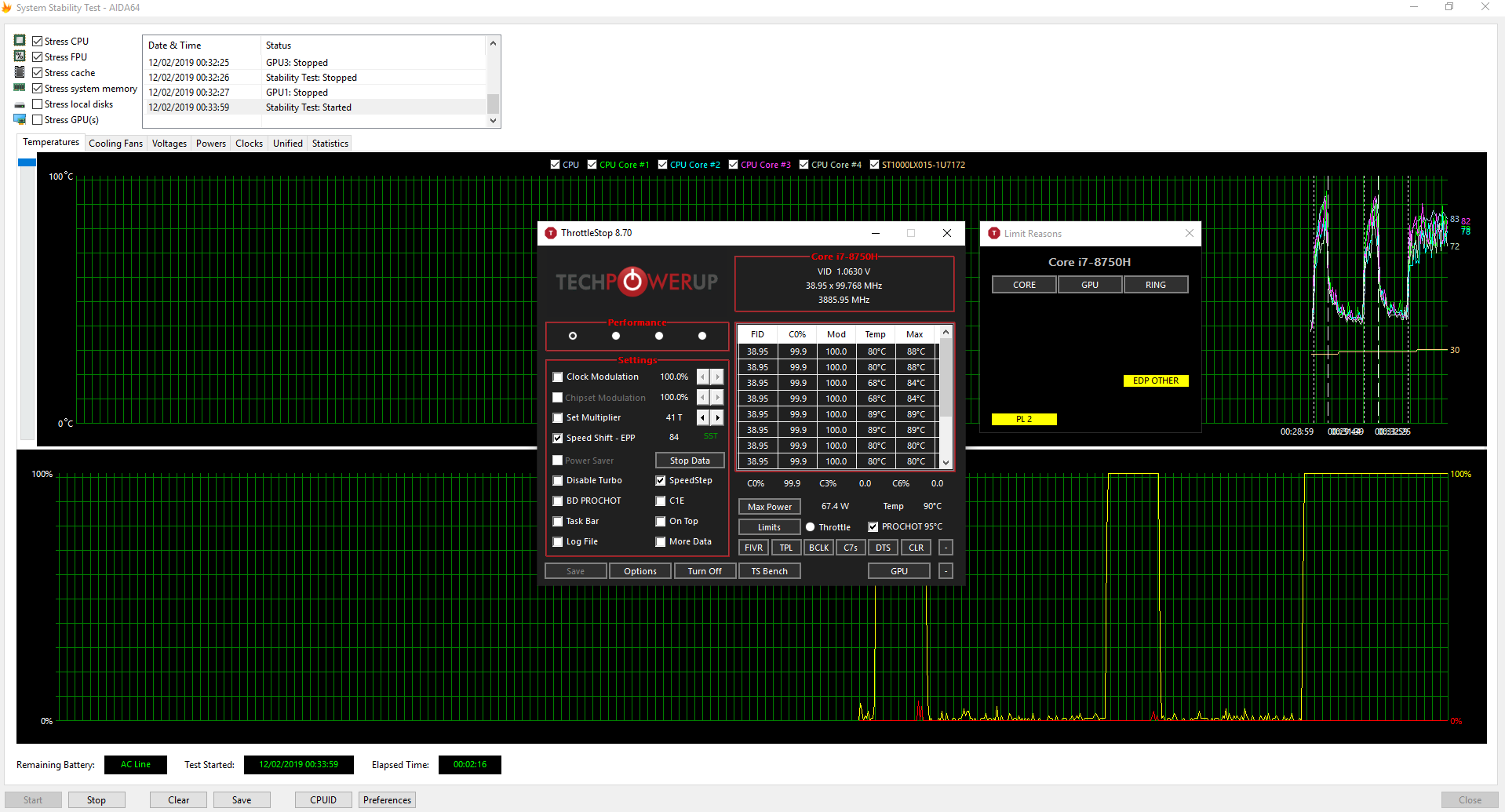Click the CLR button
The height and width of the screenshot is (812, 1505).
coord(916,548)
